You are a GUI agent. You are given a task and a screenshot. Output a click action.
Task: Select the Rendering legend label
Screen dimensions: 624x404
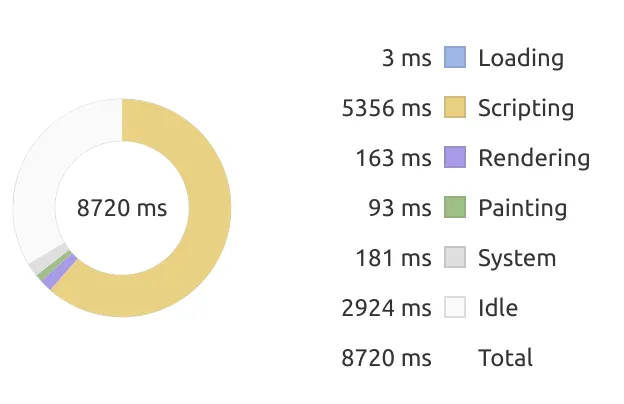pyautogui.click(x=534, y=158)
